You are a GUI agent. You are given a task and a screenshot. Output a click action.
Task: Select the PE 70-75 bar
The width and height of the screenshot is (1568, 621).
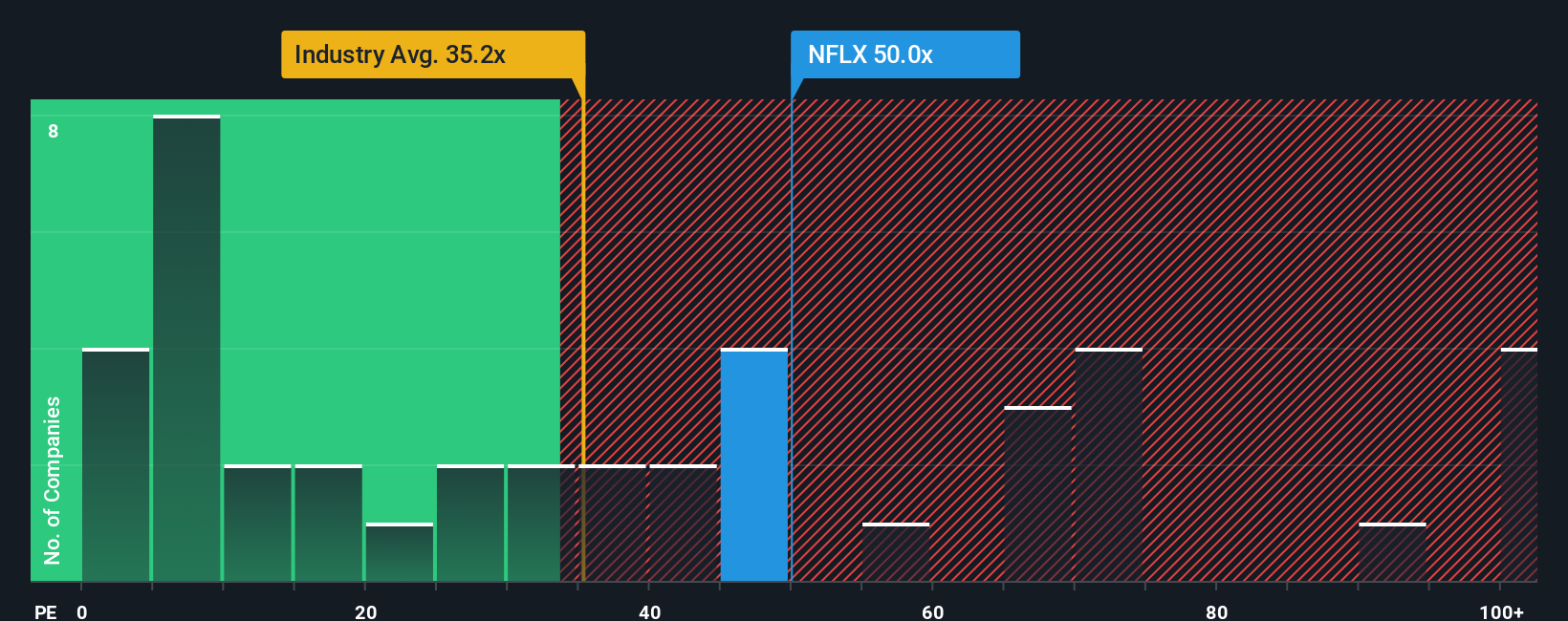[1109, 465]
